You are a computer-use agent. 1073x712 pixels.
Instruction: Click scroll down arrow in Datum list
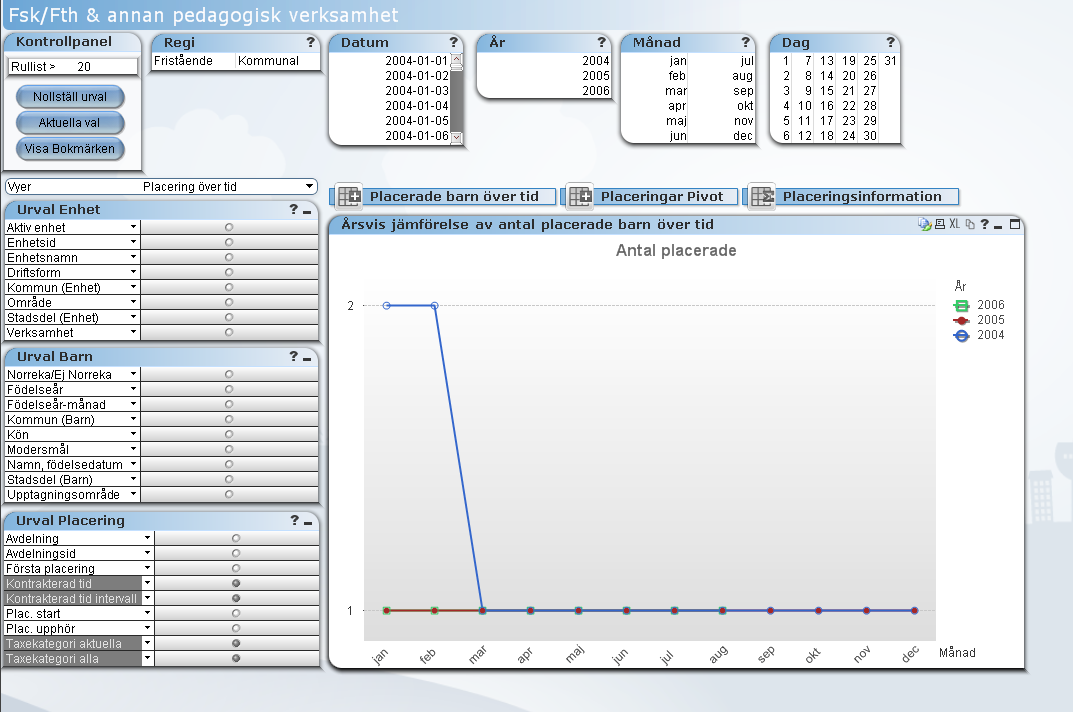[456, 138]
